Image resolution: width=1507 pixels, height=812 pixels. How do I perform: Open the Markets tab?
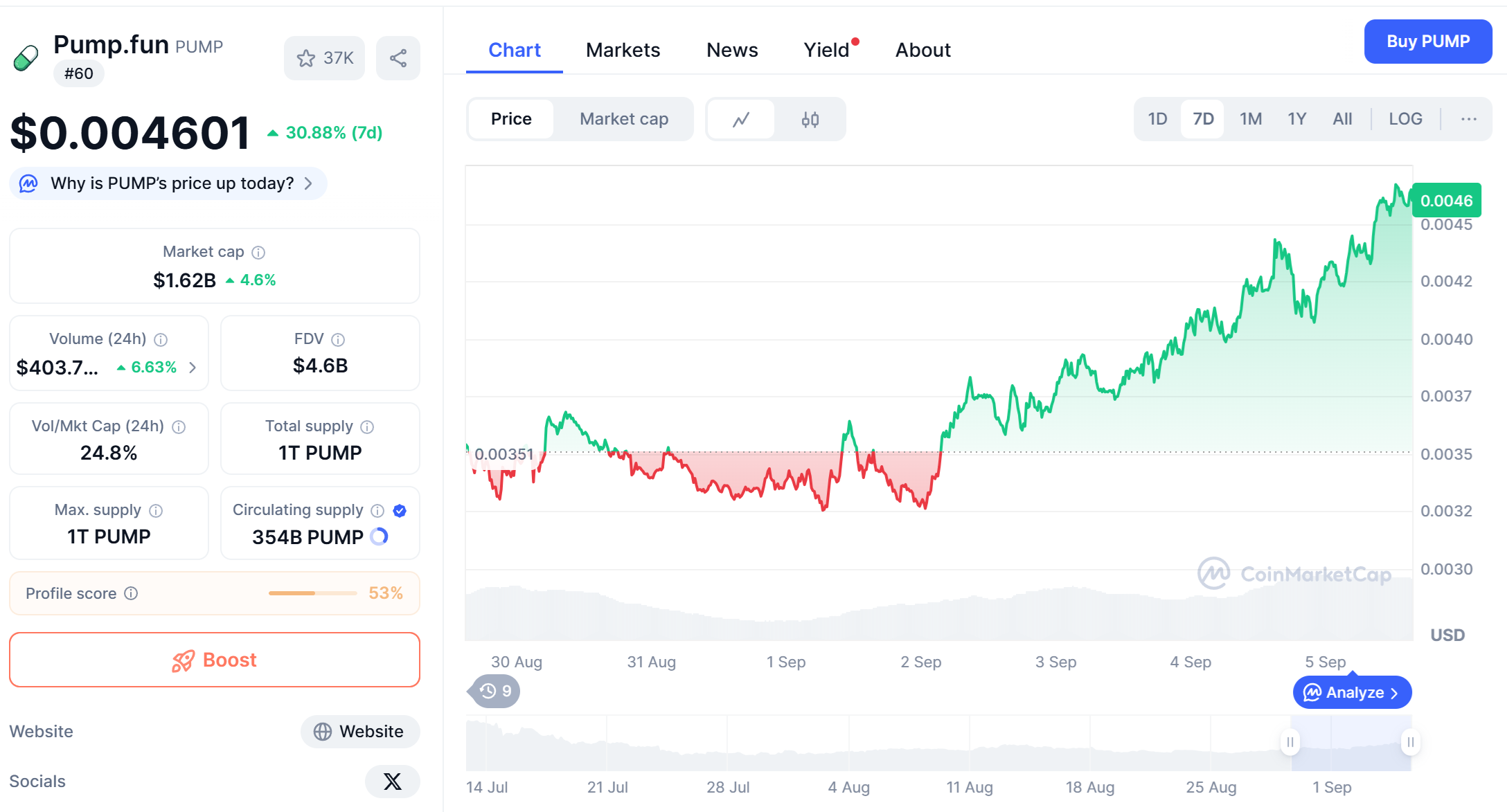[x=623, y=50]
